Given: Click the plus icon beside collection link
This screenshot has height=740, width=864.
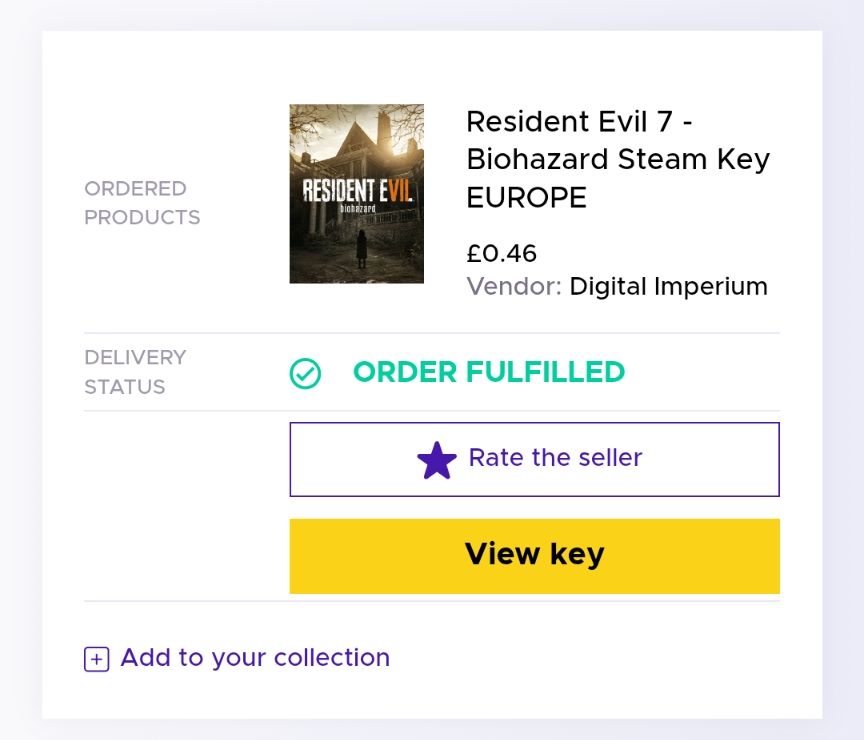Looking at the screenshot, I should pos(96,659).
